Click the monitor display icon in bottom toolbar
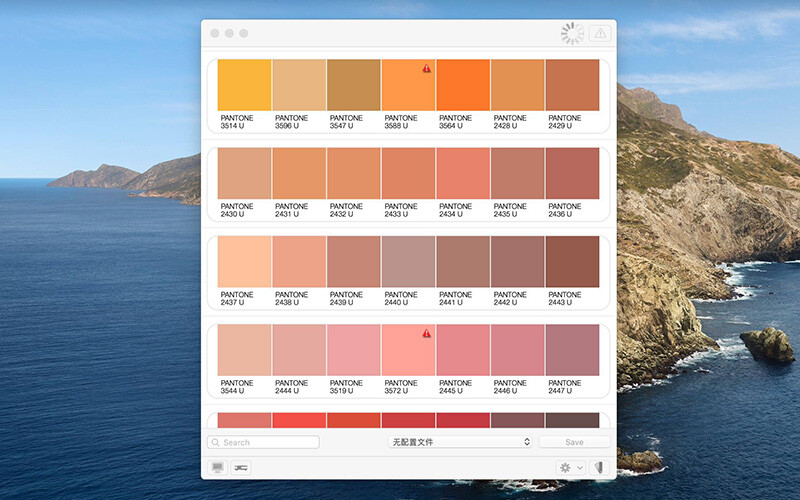Image resolution: width=800 pixels, height=500 pixels. [x=218, y=467]
